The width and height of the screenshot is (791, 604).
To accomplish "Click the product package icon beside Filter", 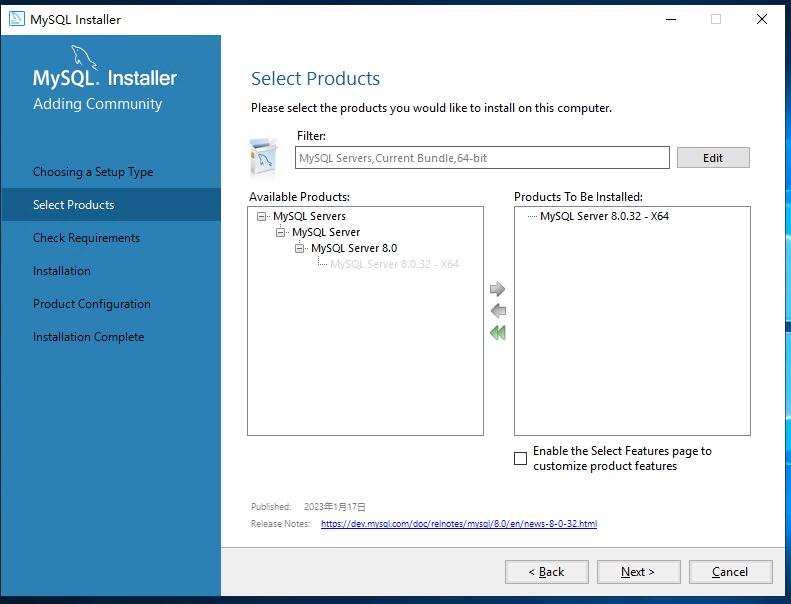I will pyautogui.click(x=263, y=159).
